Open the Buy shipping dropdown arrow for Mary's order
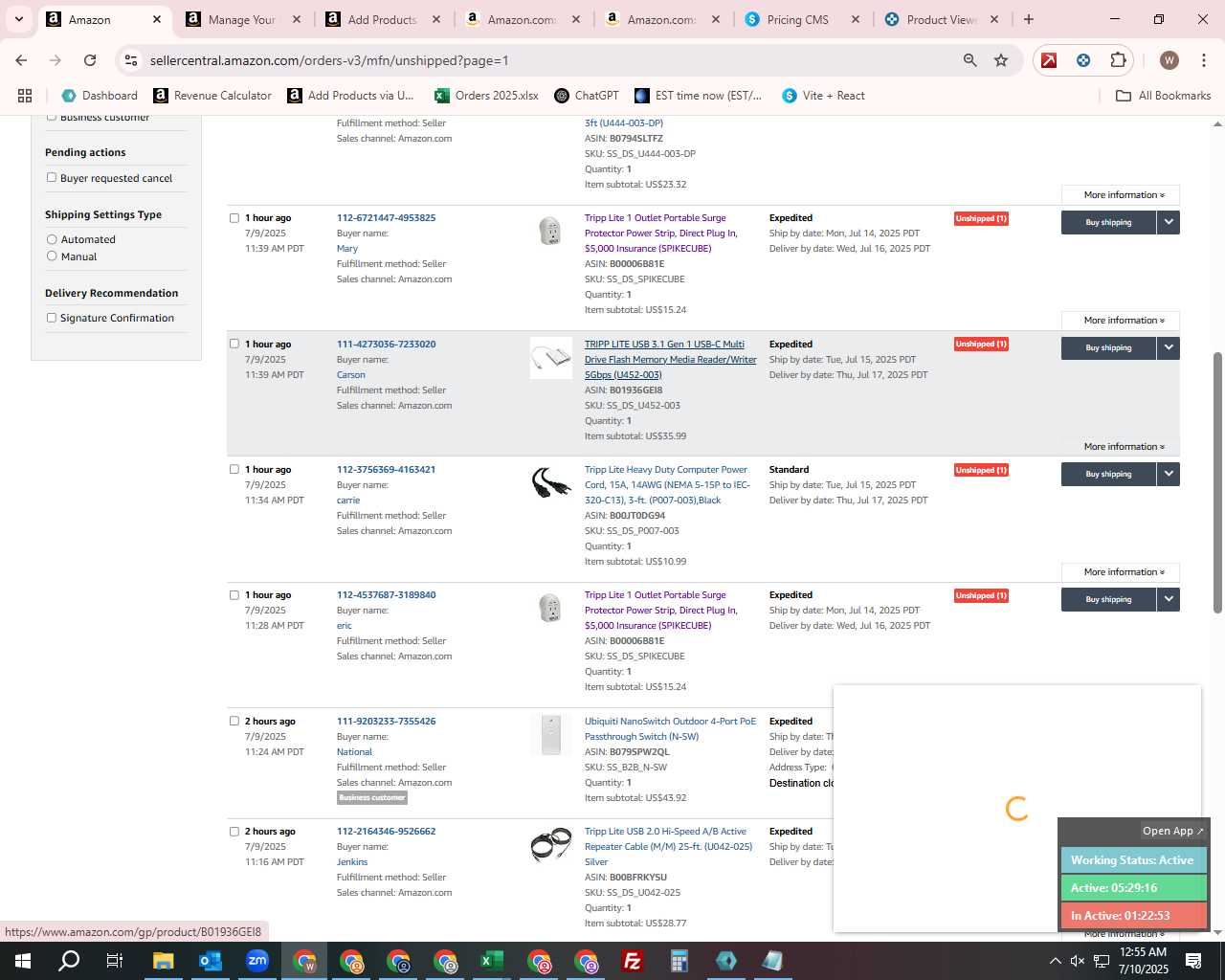 (1169, 222)
